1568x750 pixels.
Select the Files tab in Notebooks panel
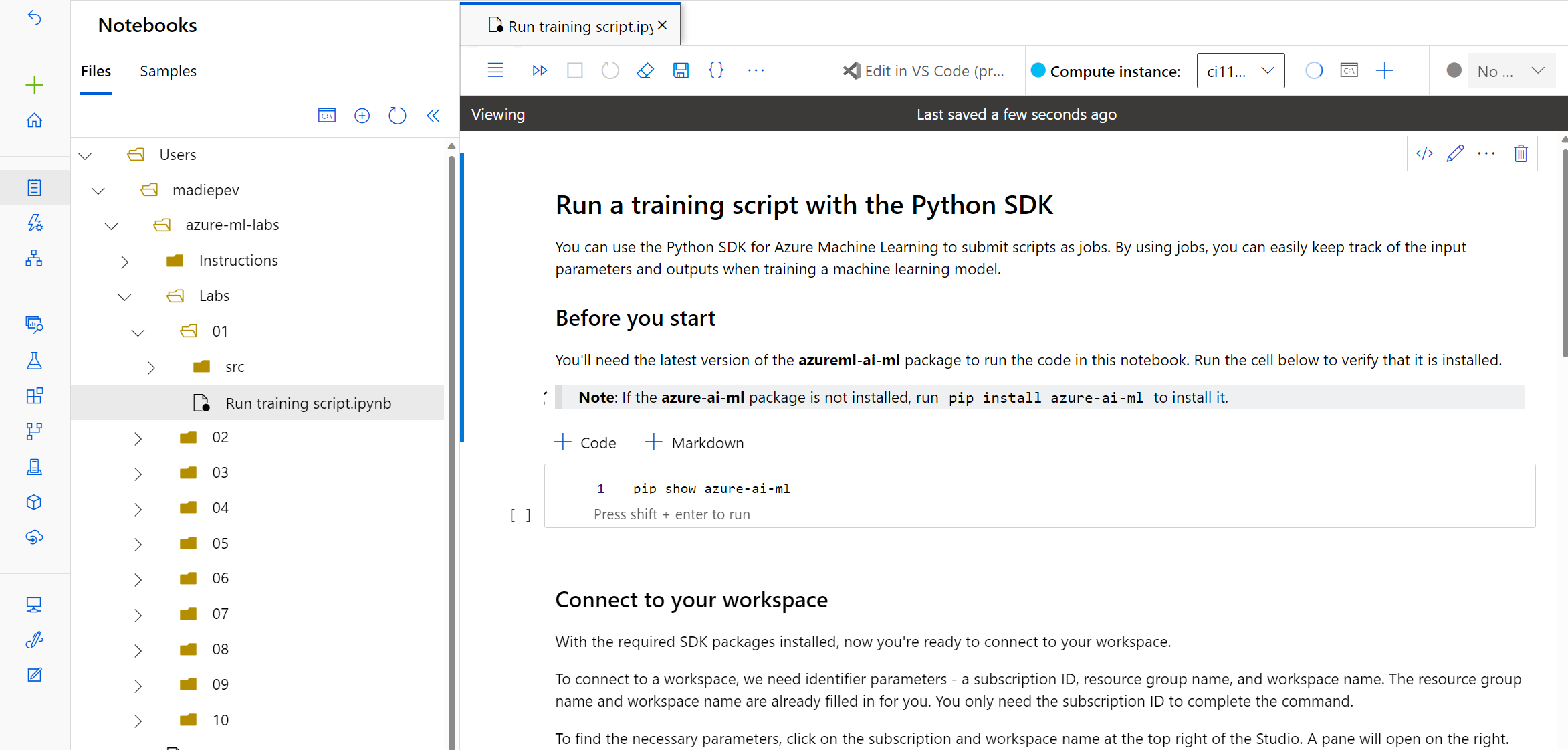point(95,71)
